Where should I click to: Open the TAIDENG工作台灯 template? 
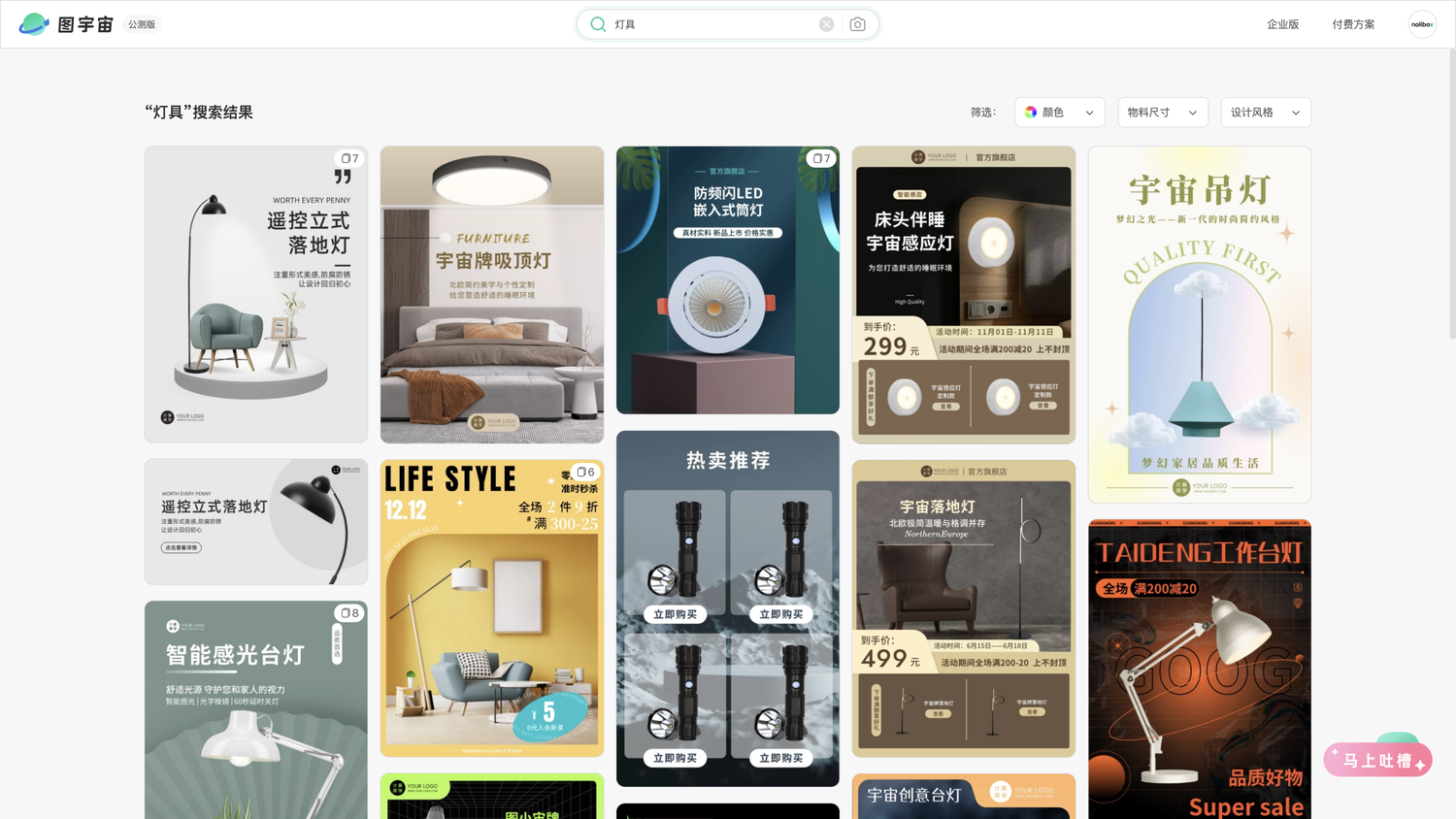1200,670
